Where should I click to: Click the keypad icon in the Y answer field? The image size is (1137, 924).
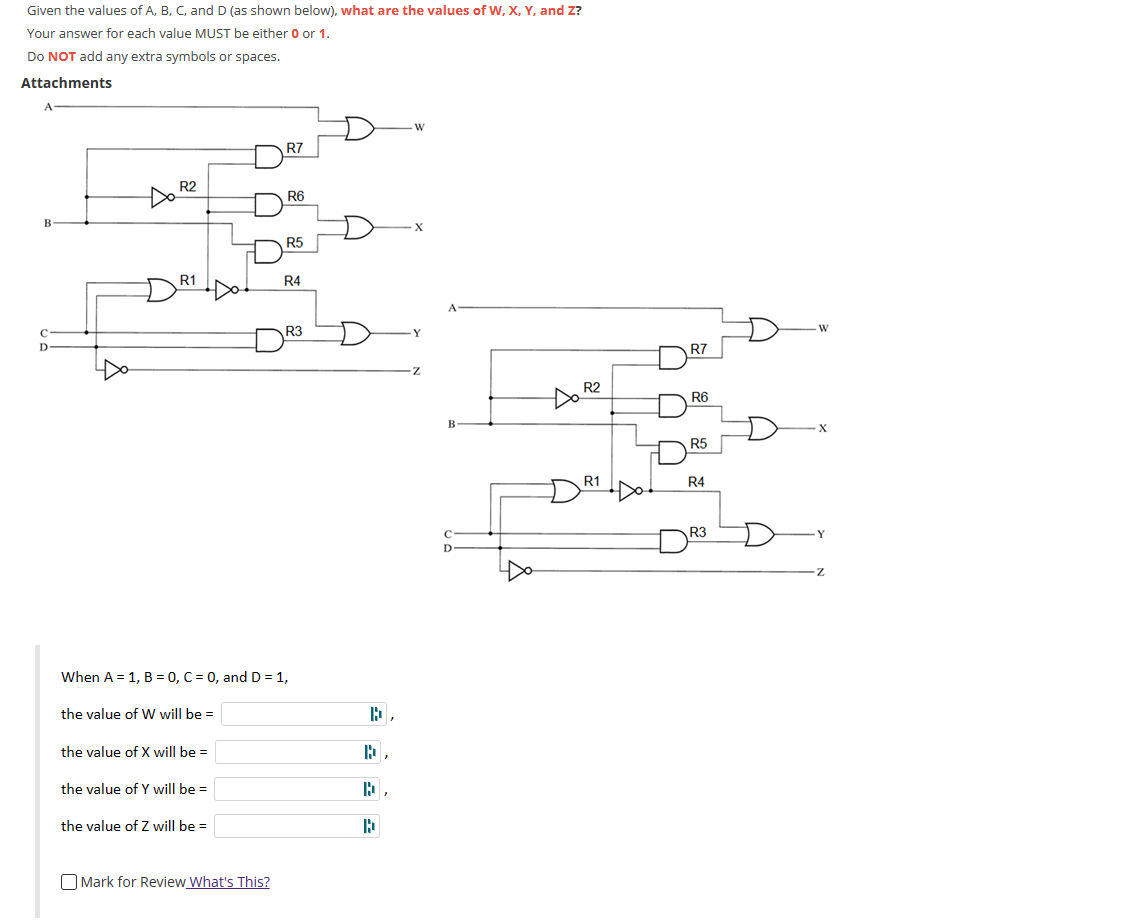[x=371, y=788]
